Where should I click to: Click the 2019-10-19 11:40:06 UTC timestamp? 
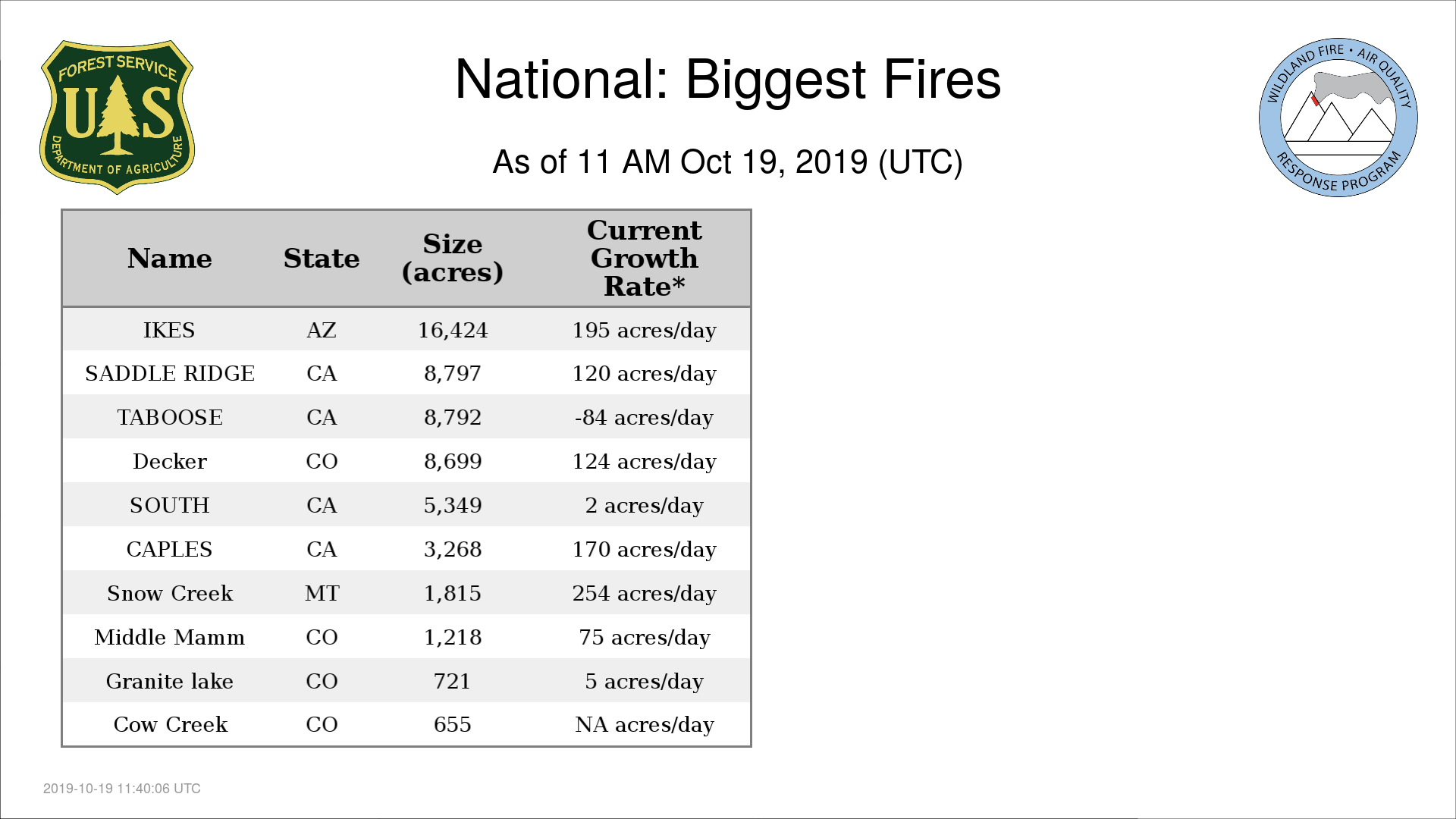pyautogui.click(x=122, y=789)
